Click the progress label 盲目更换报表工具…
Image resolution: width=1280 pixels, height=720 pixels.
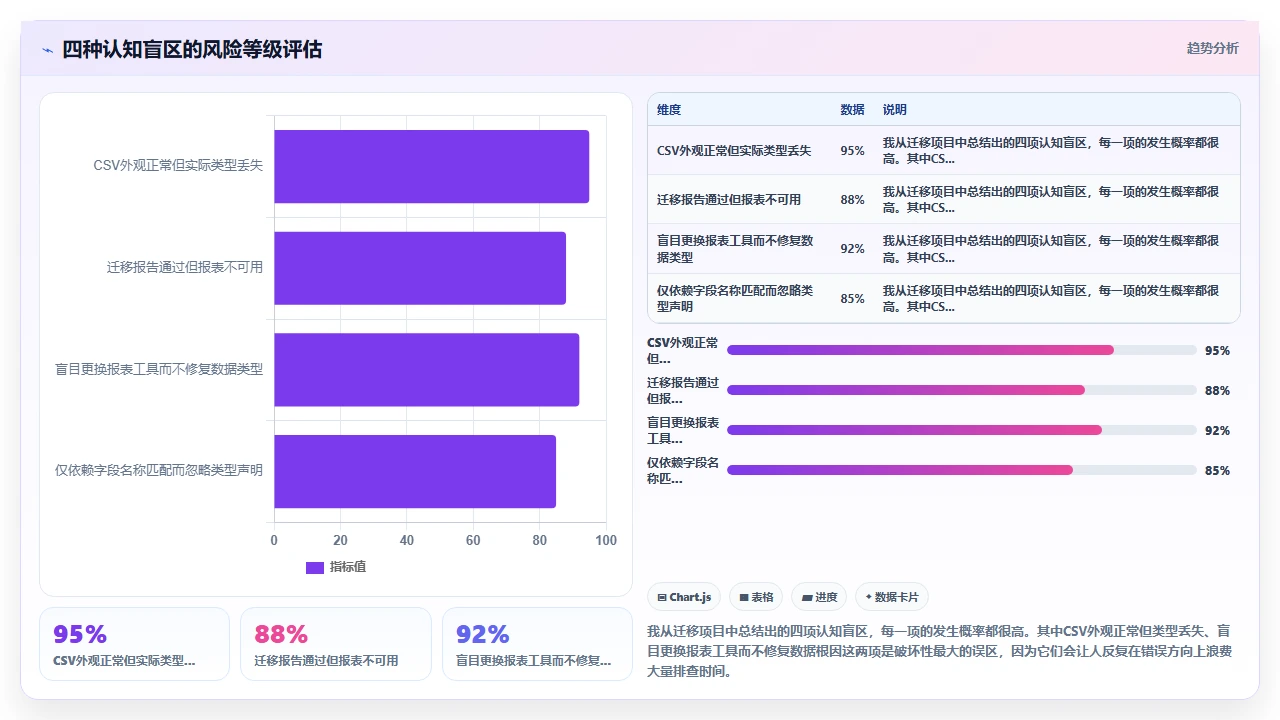(x=683, y=430)
